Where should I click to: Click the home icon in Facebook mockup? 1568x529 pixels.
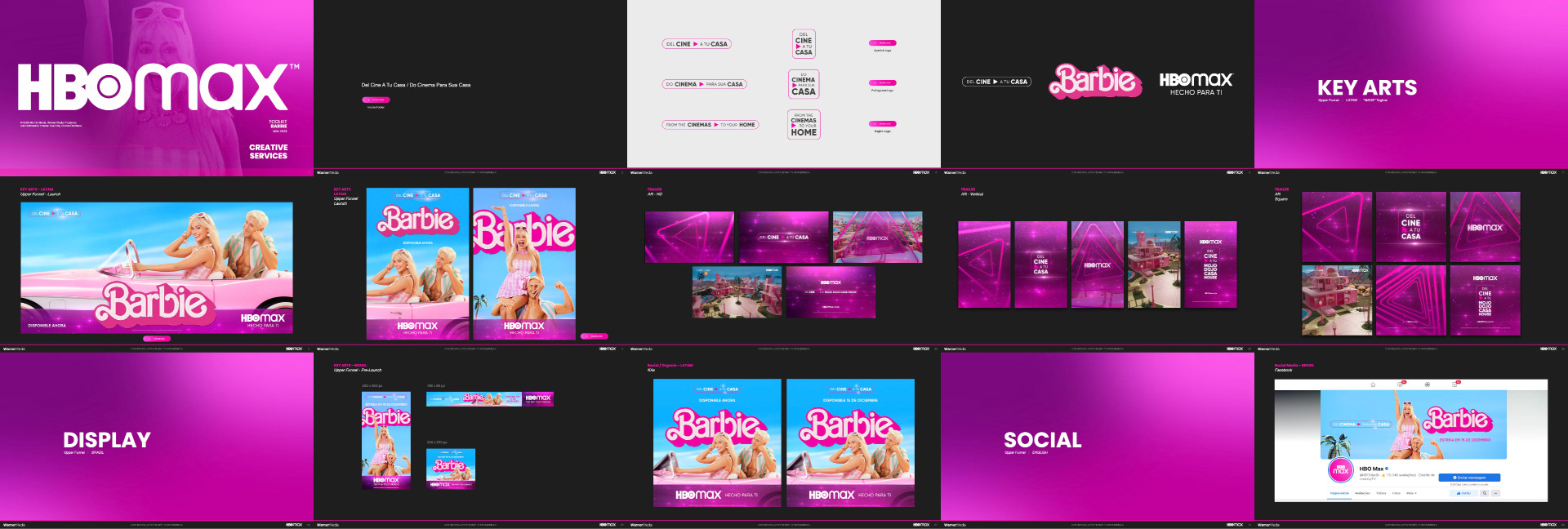(x=1373, y=385)
